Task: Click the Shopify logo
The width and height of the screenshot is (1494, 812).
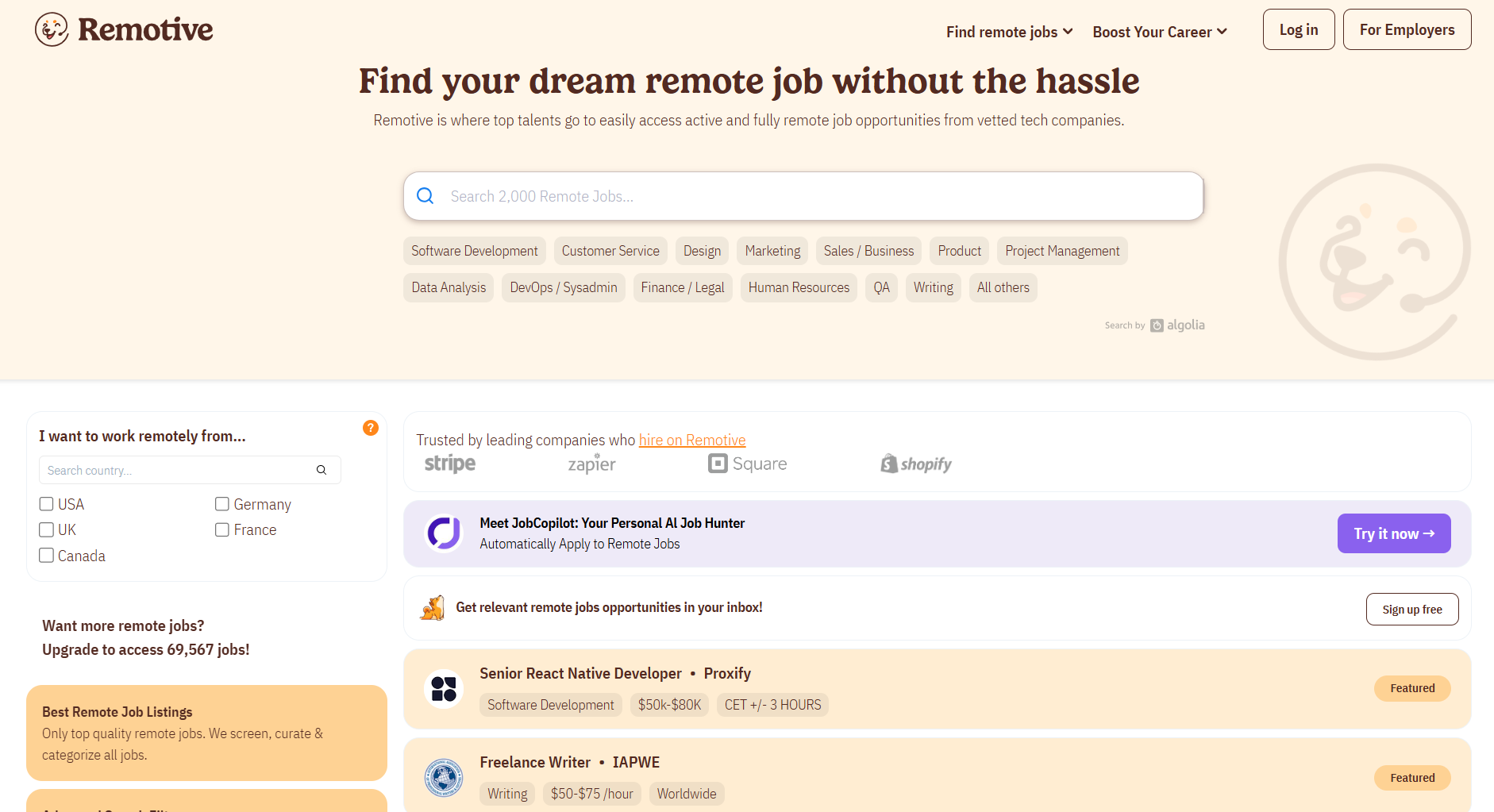Action: pos(916,464)
